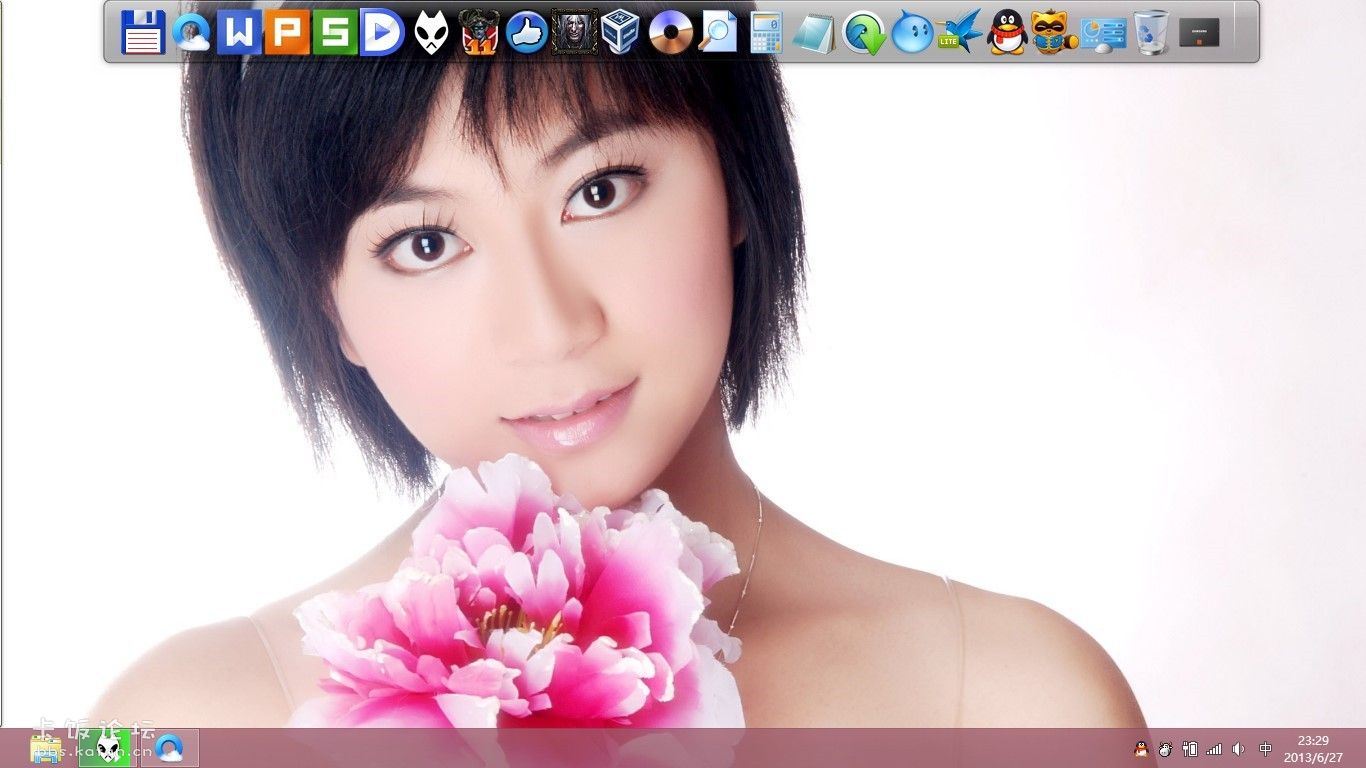Launch the Warcraft Lich King portrait icon
This screenshot has height=768, width=1366.
point(575,32)
